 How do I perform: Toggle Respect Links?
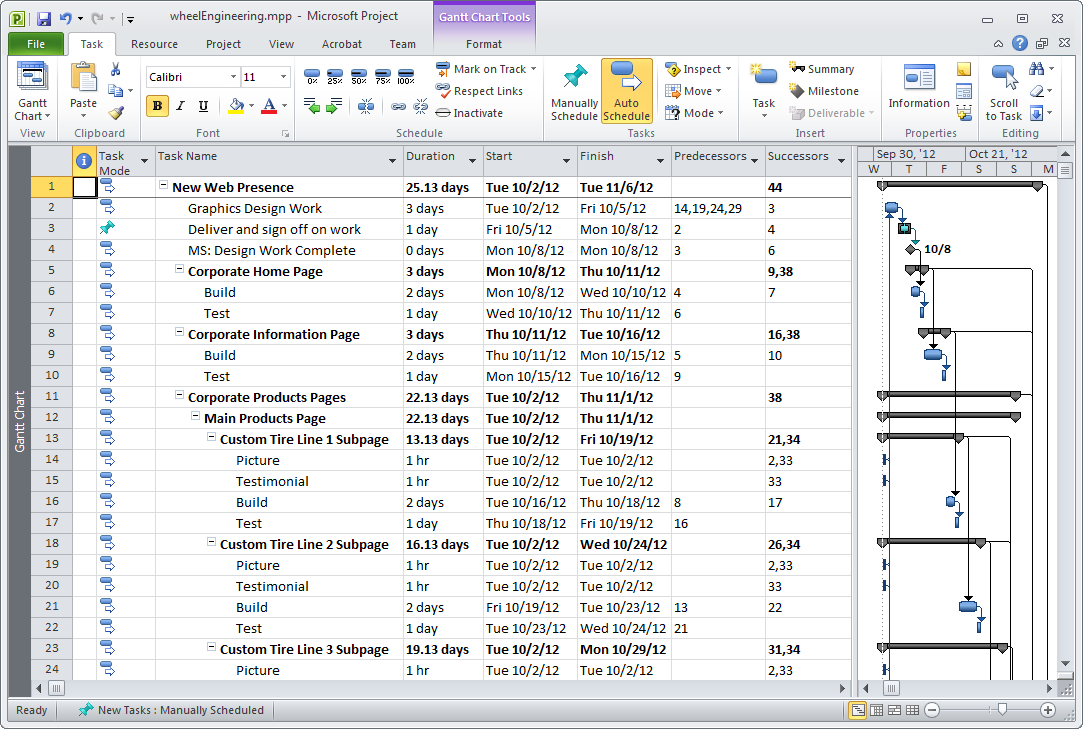pyautogui.click(x=479, y=91)
